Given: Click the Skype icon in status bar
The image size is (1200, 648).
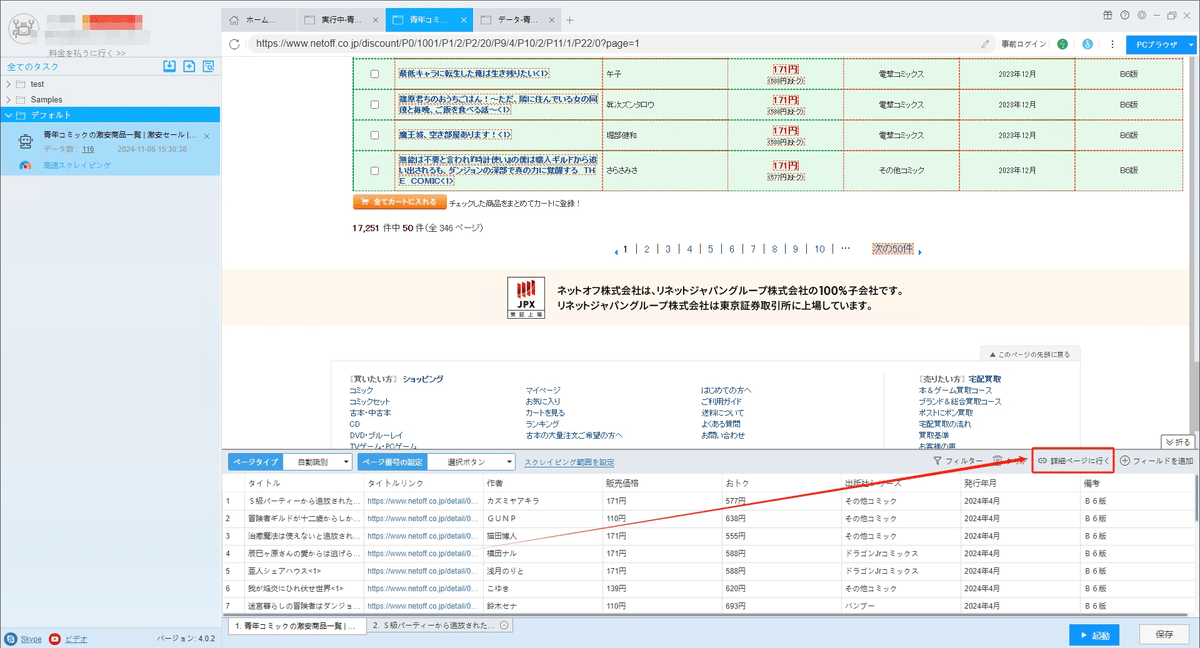Looking at the screenshot, I should pyautogui.click(x=10, y=637).
